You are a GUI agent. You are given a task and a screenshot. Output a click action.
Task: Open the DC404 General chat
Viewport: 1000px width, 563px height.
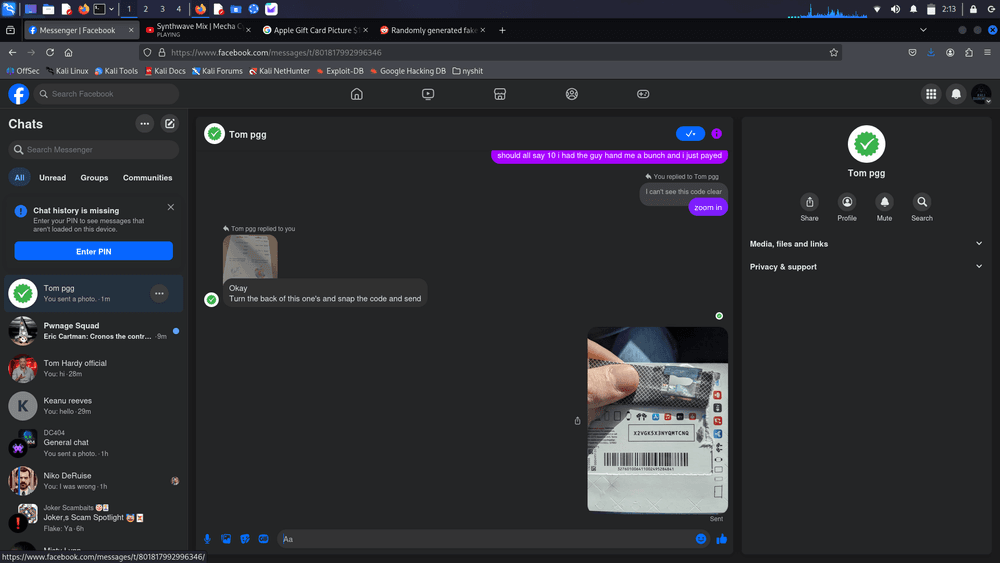point(94,443)
